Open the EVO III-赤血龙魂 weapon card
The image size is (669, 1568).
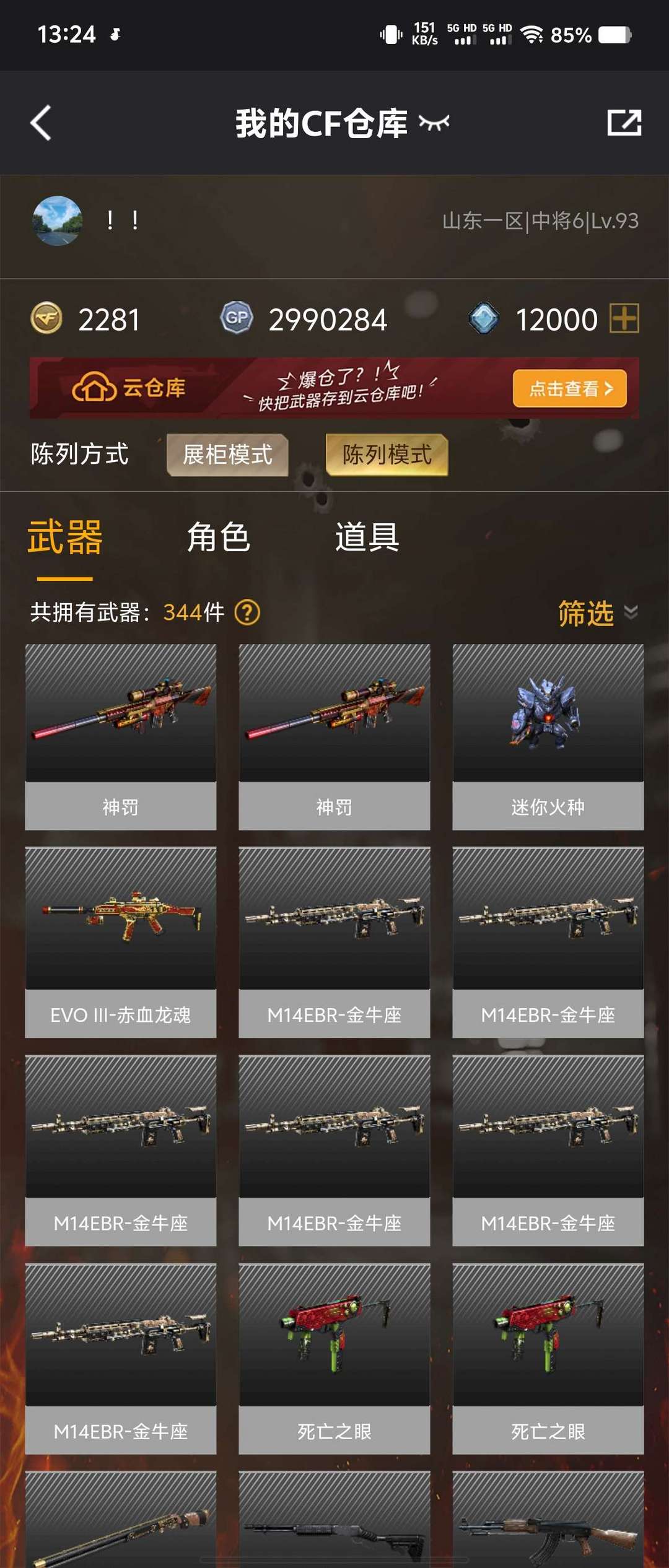(x=121, y=942)
